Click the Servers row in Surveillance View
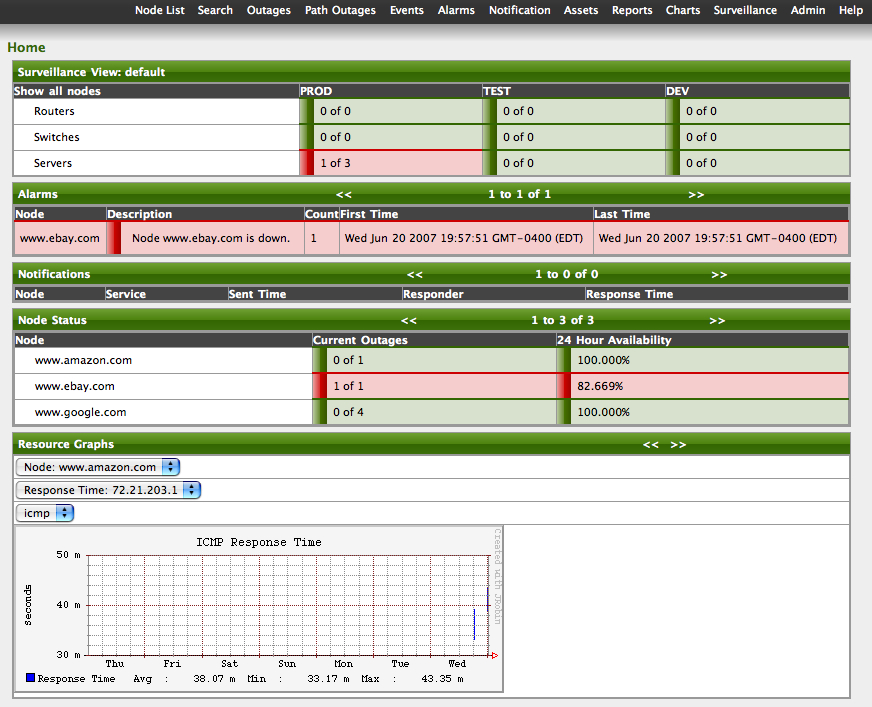Image resolution: width=872 pixels, height=707 pixels. tap(52, 162)
